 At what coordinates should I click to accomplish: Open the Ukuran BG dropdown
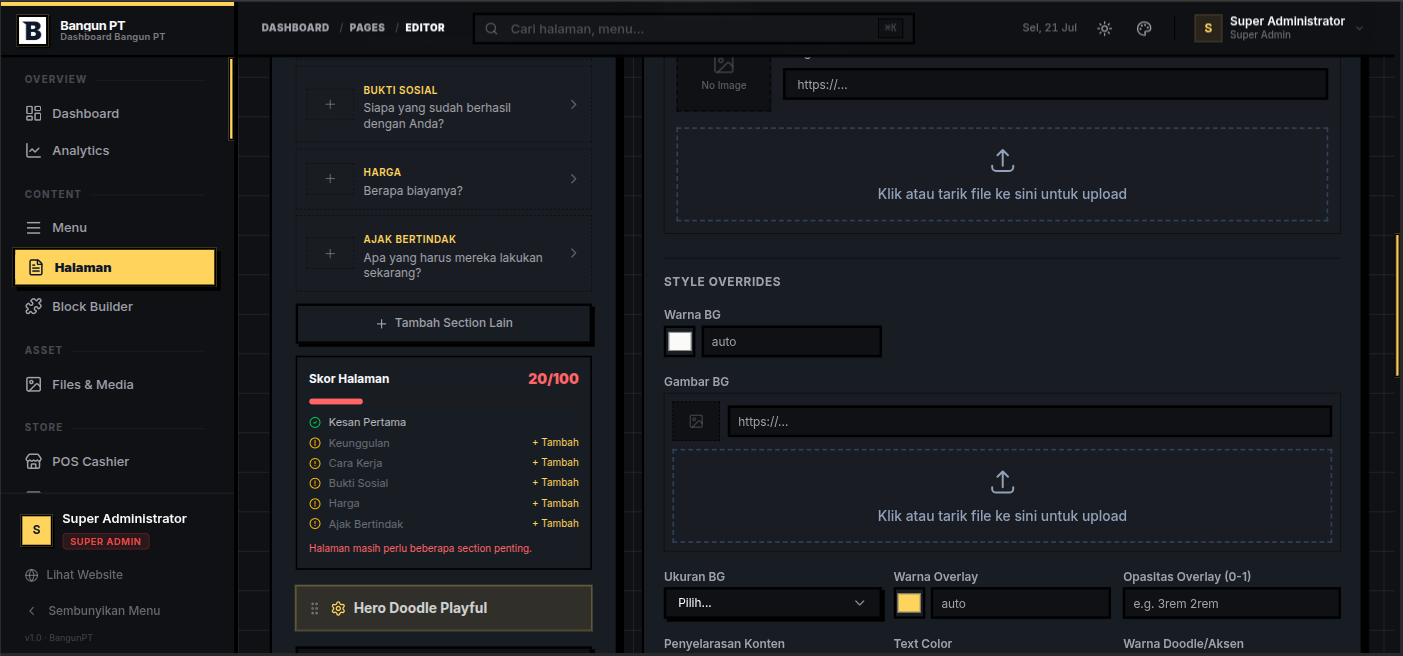click(x=773, y=604)
